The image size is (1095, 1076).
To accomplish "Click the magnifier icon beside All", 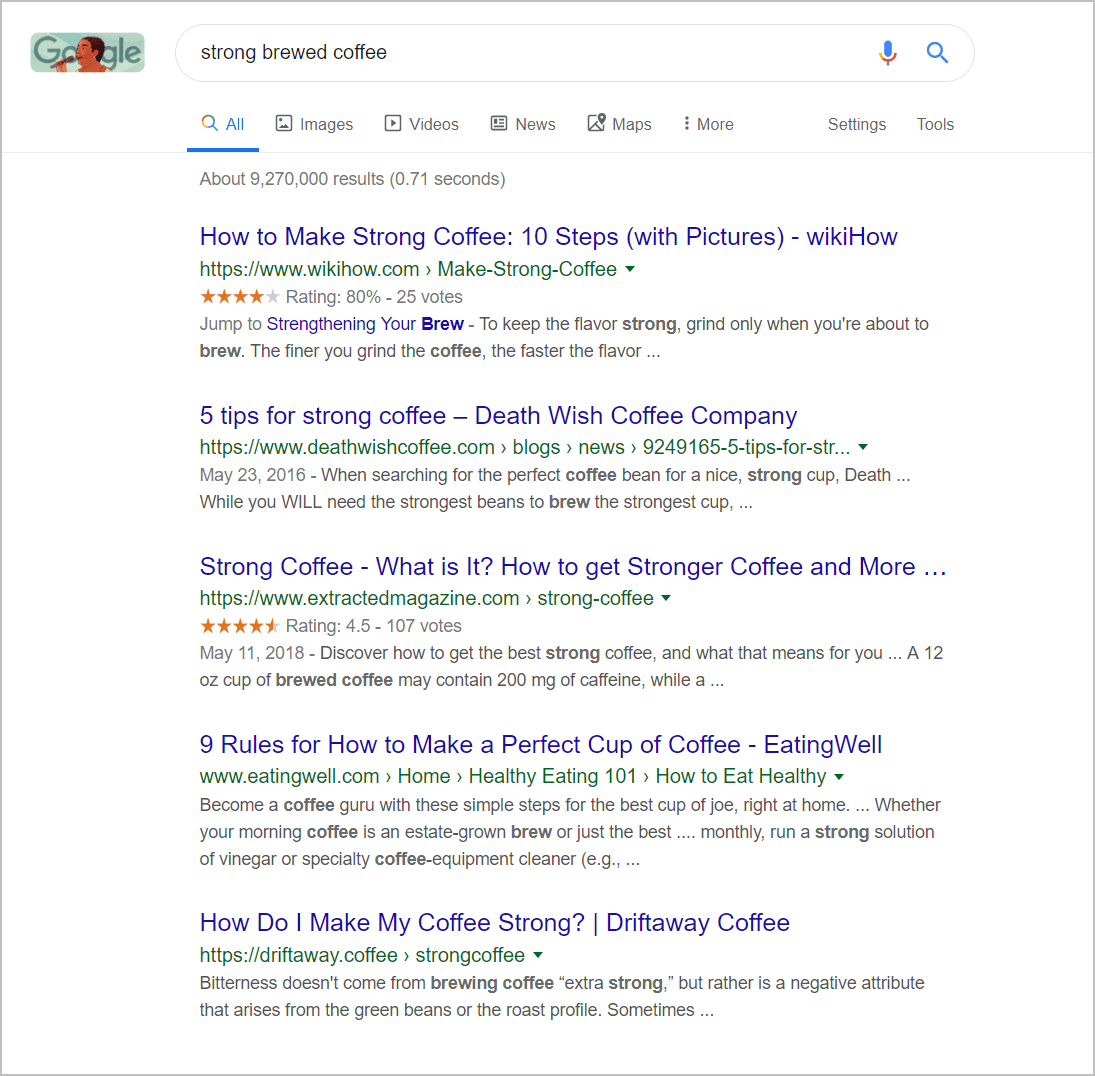I will pos(209,124).
